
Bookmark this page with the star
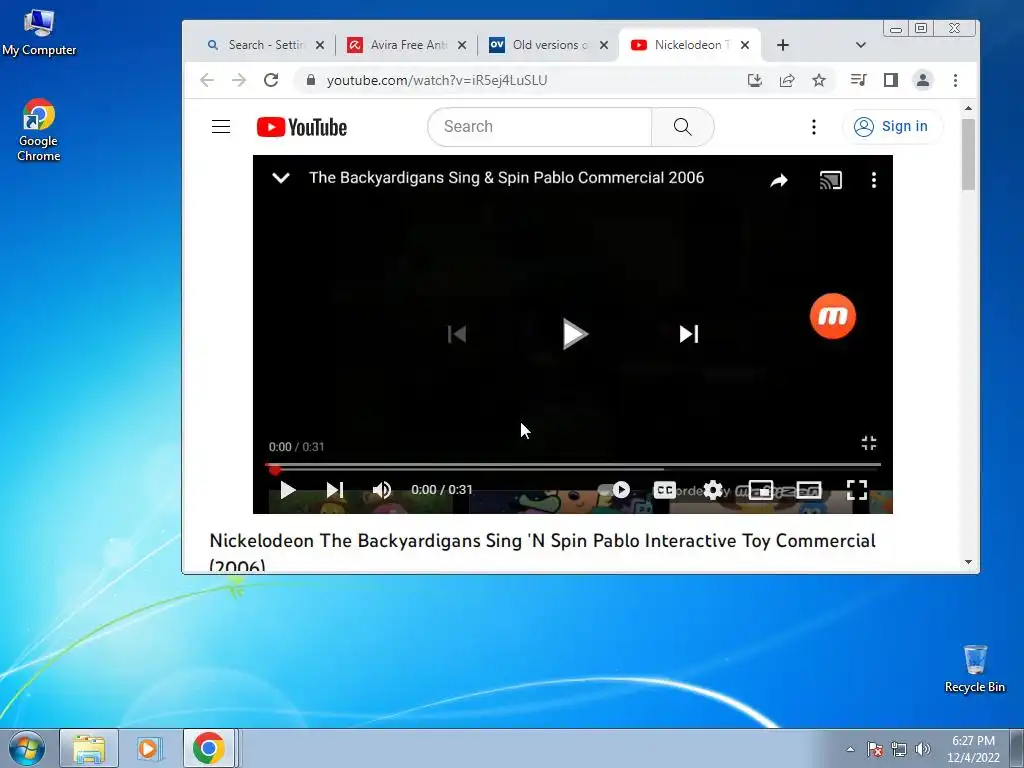pyautogui.click(x=819, y=80)
